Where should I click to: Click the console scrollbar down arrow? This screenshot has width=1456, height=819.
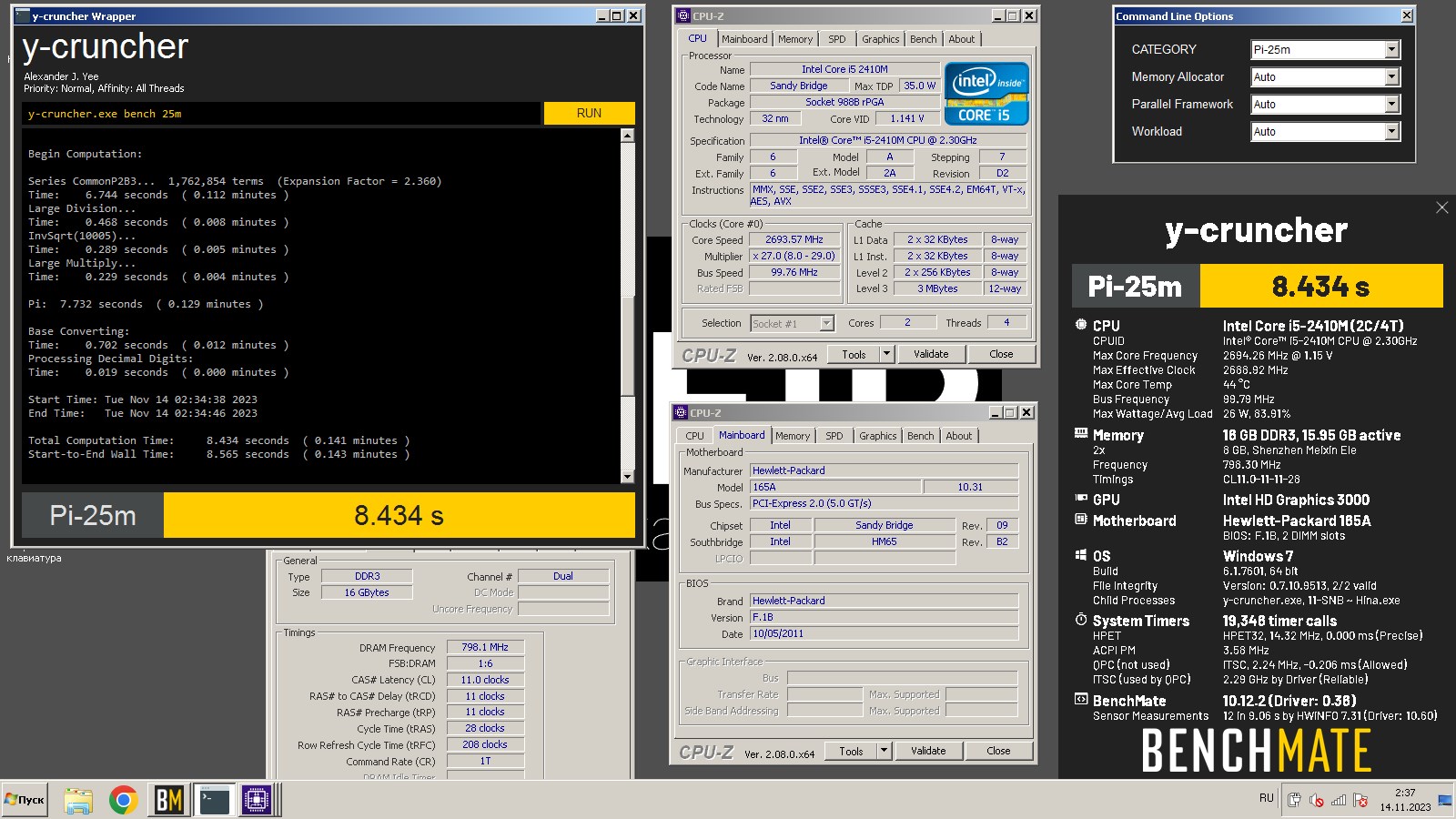pyautogui.click(x=627, y=476)
